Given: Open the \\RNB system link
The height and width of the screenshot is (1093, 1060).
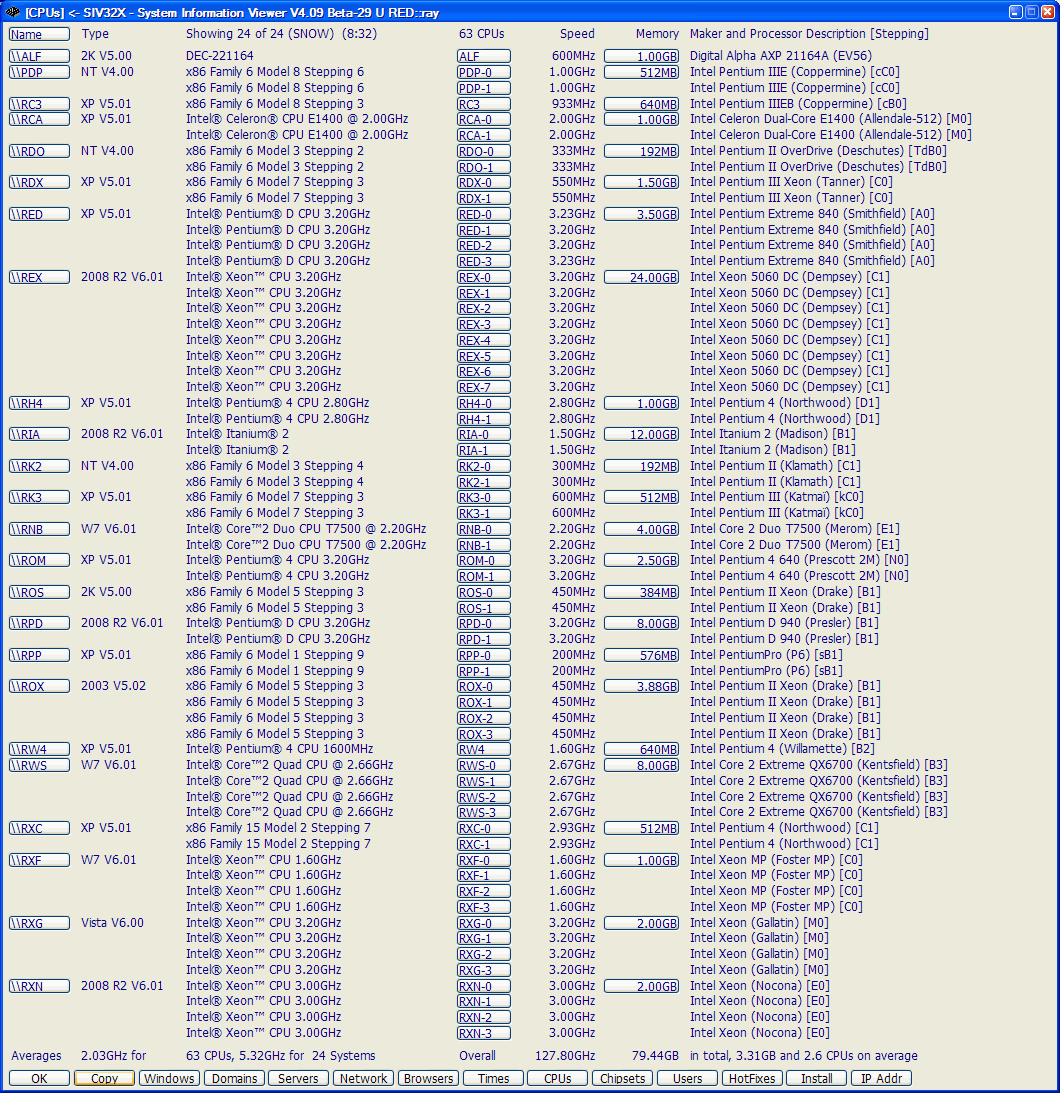Looking at the screenshot, I should [39, 529].
